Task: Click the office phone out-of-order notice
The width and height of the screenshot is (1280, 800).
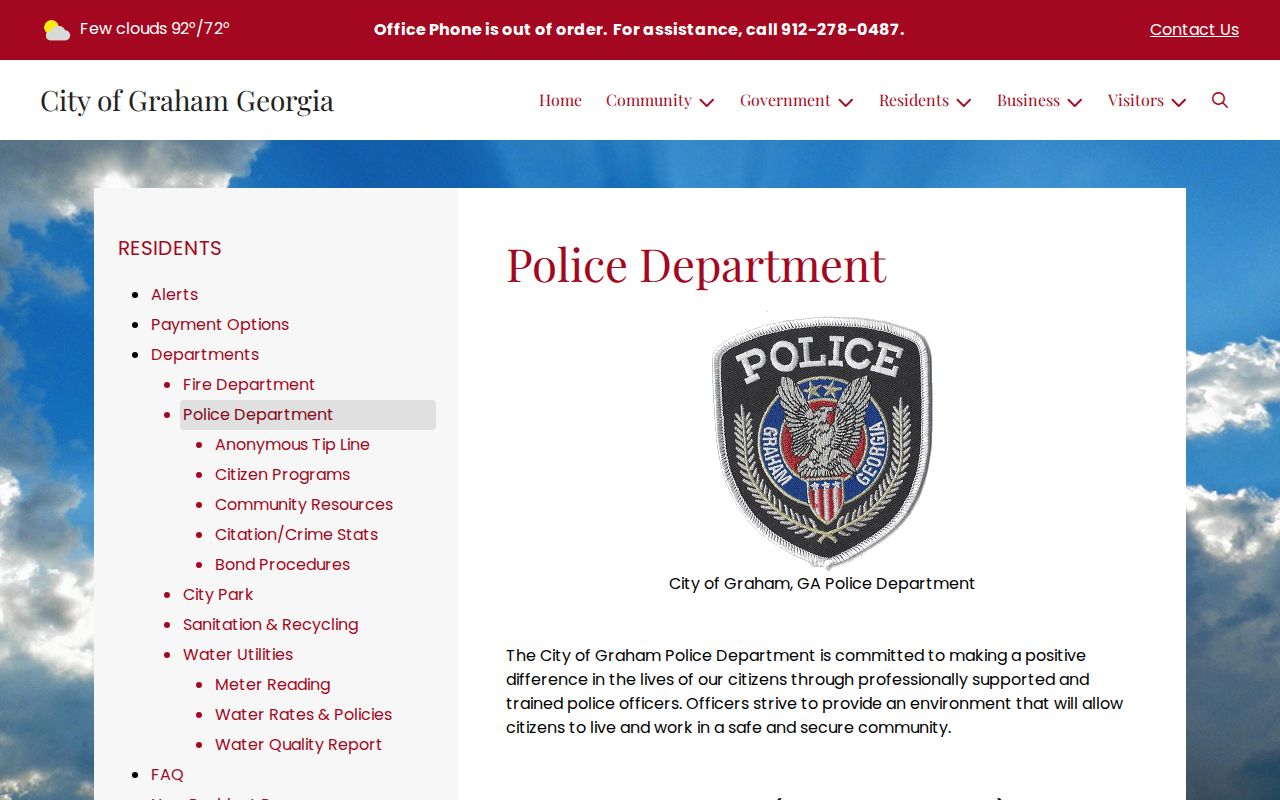Action: pyautogui.click(x=639, y=30)
